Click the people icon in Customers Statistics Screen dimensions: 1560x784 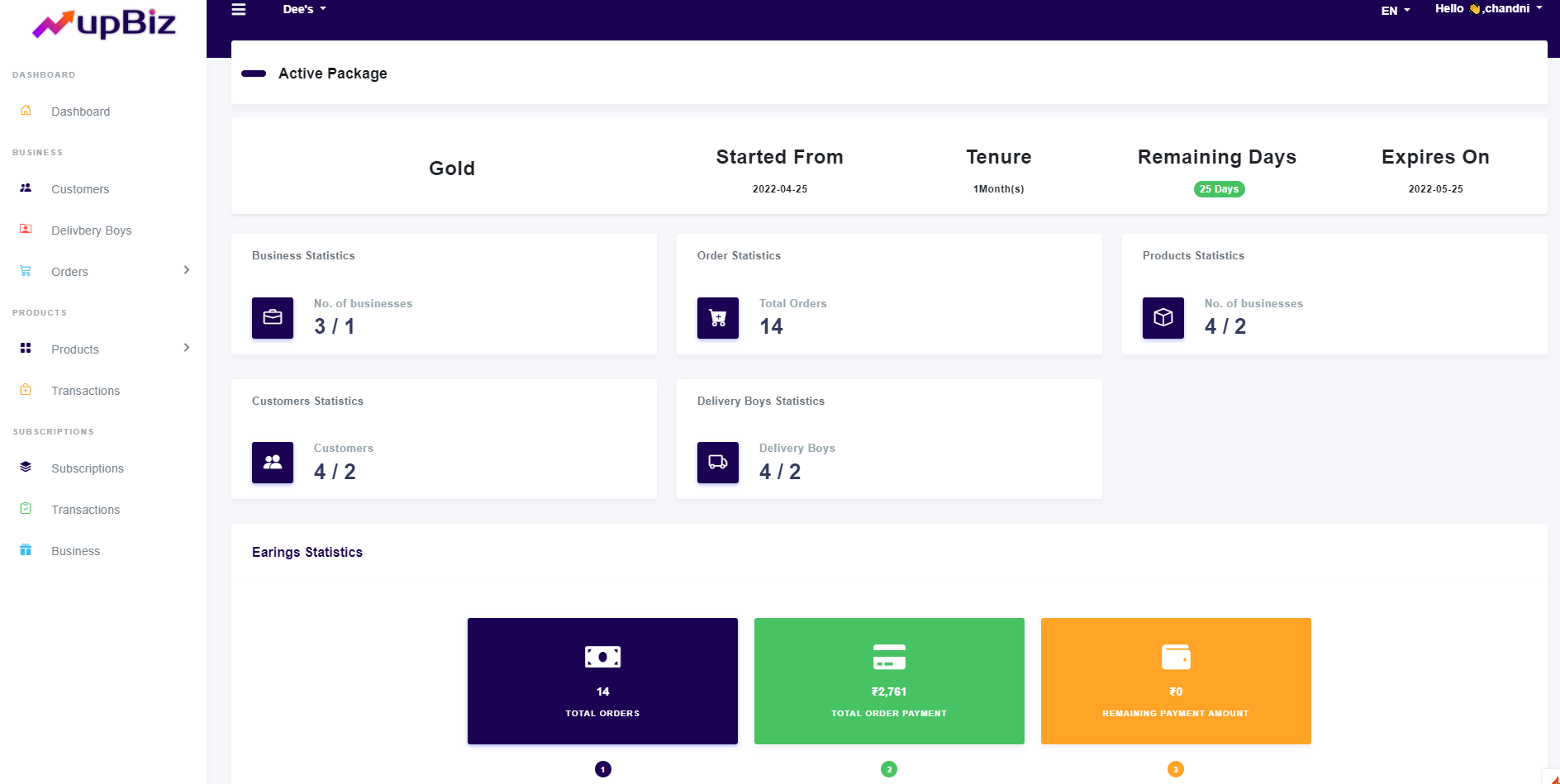pyautogui.click(x=273, y=463)
